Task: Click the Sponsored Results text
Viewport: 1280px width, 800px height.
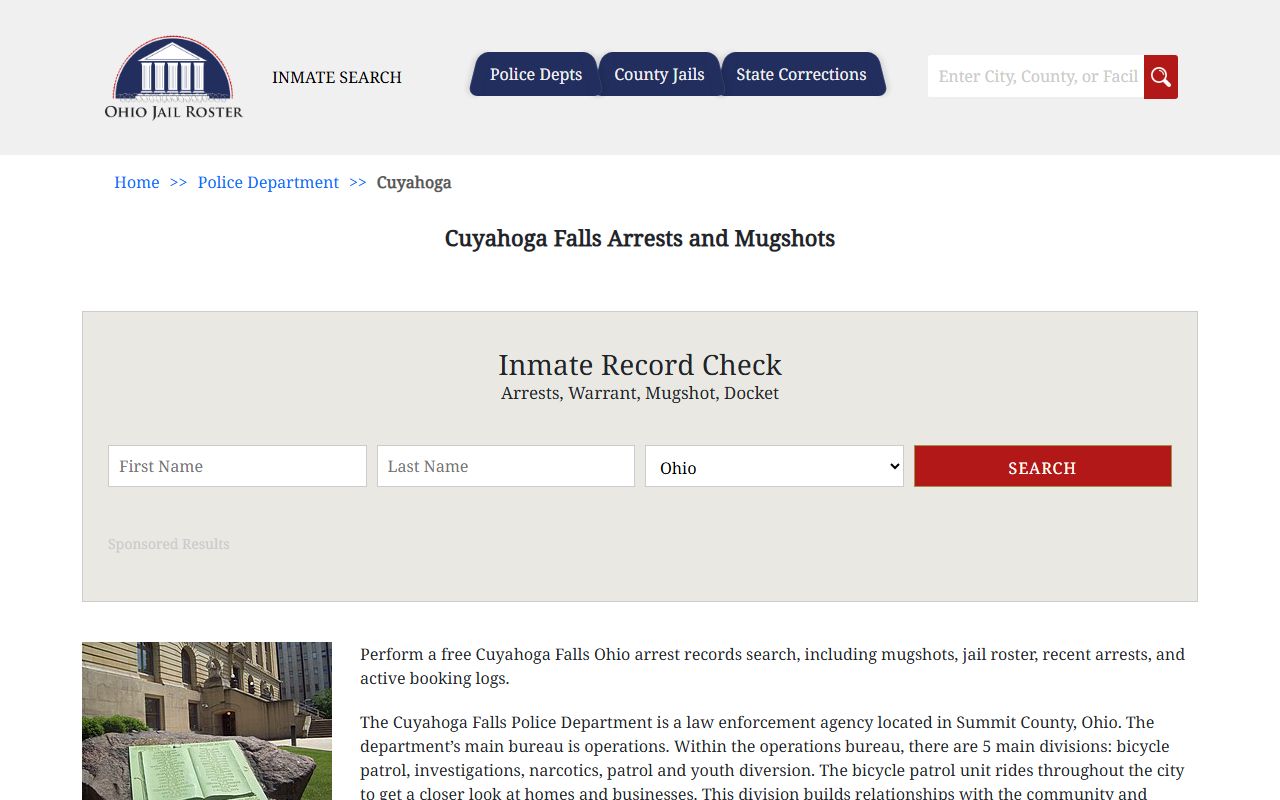Action: 169,544
